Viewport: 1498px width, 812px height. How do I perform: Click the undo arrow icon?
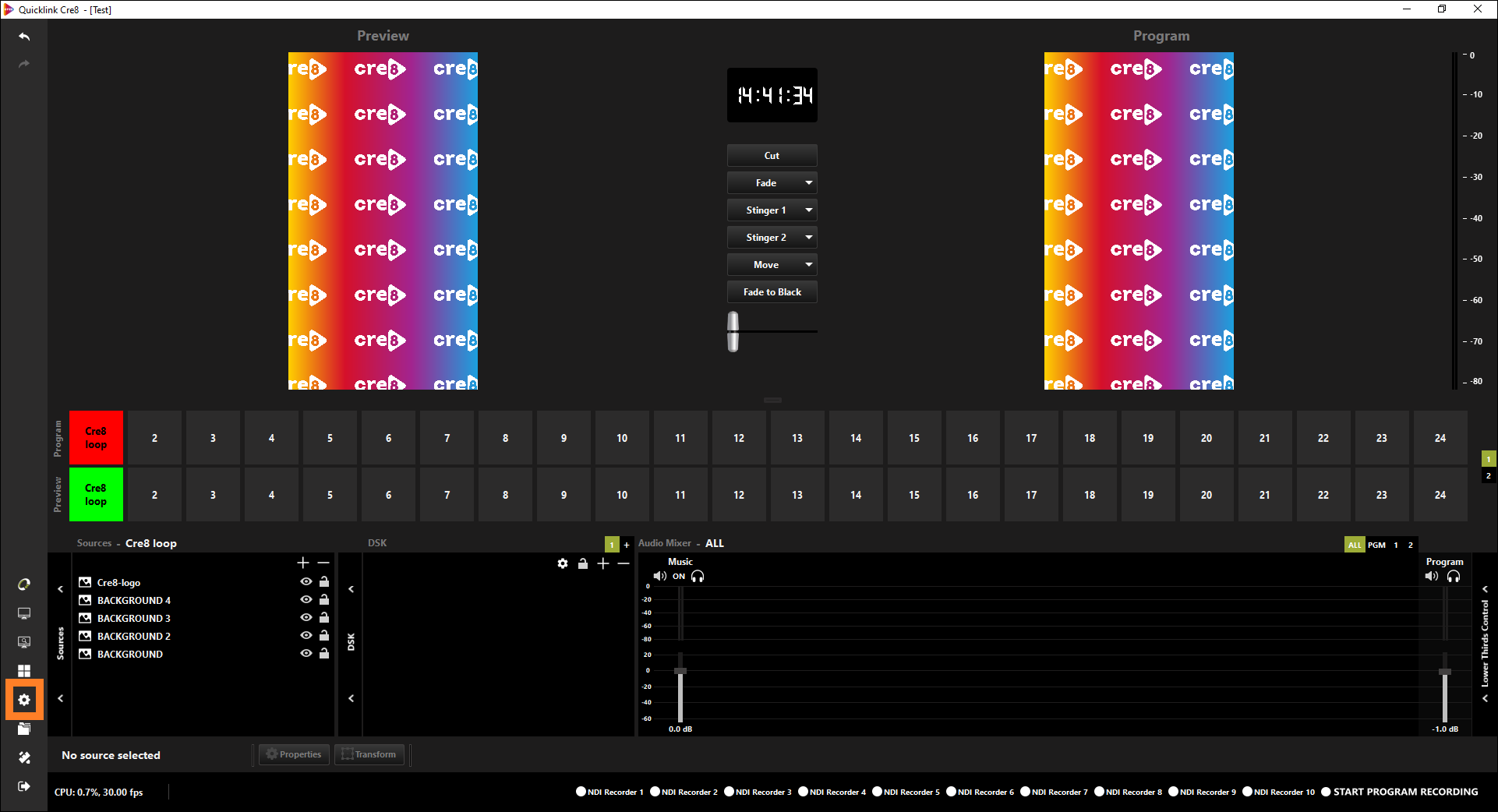tap(24, 37)
